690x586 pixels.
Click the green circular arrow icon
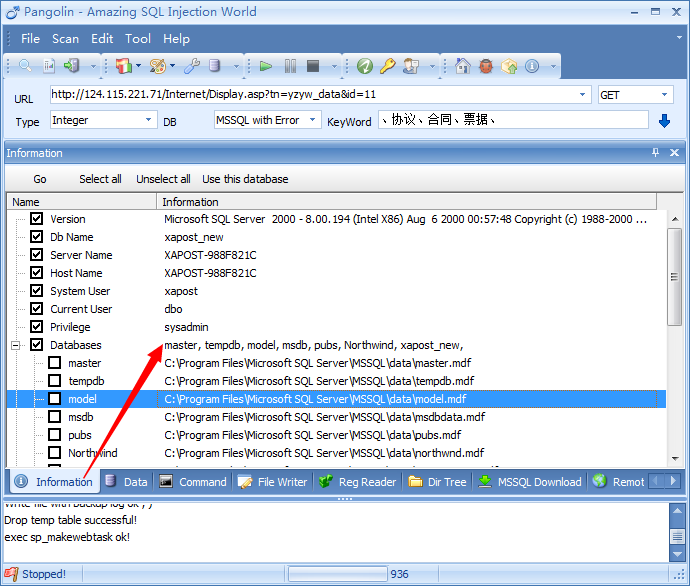364,66
